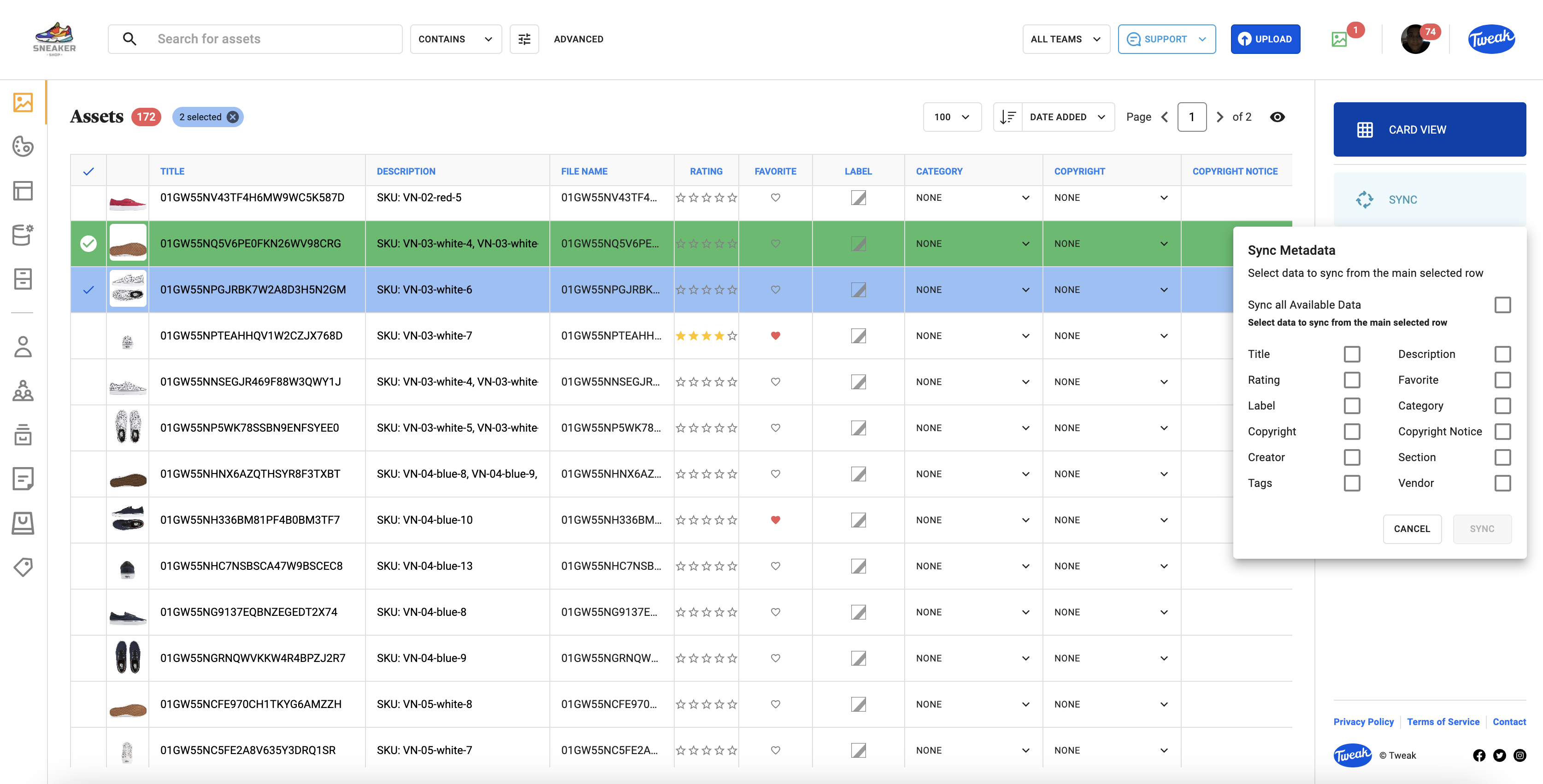Favorite the VN-02-red-5 asset heart

tap(775, 198)
